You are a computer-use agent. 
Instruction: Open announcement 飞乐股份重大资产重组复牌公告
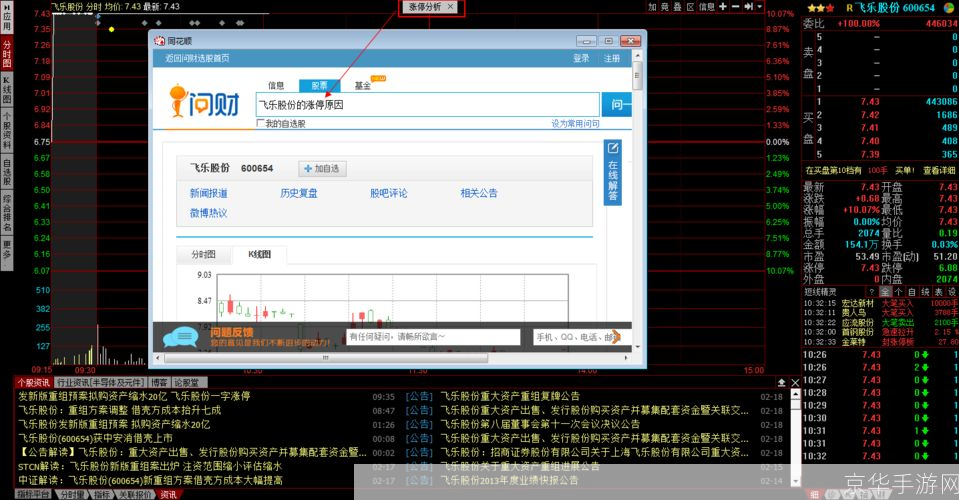[510, 396]
